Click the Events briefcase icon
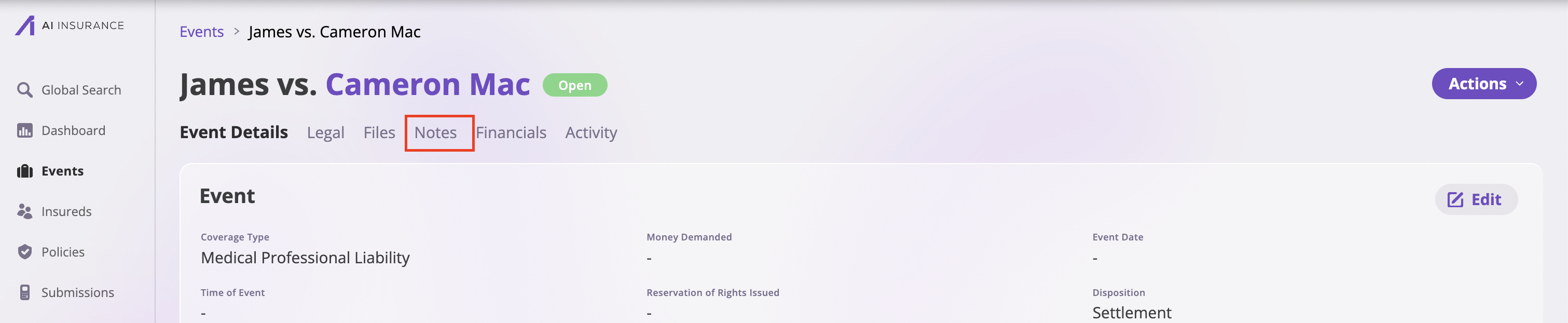Viewport: 1568px width, 323px height. [x=25, y=171]
